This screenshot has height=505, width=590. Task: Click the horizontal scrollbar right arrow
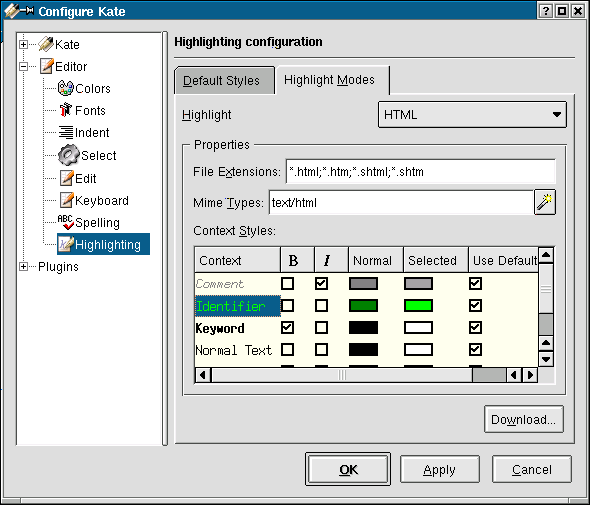click(x=530, y=375)
